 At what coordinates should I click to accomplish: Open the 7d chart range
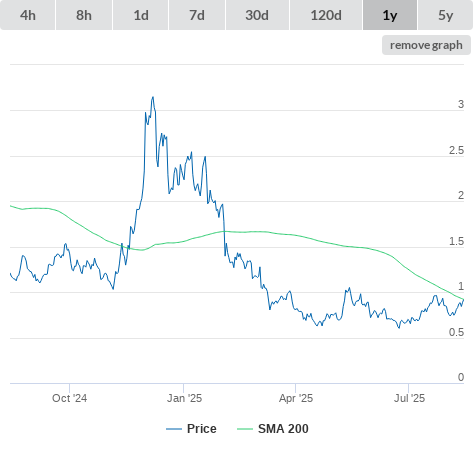click(197, 15)
